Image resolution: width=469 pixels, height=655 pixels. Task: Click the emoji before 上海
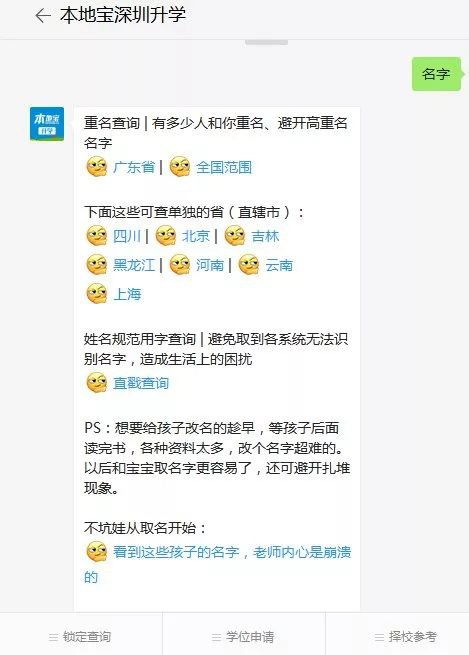pyautogui.click(x=97, y=294)
